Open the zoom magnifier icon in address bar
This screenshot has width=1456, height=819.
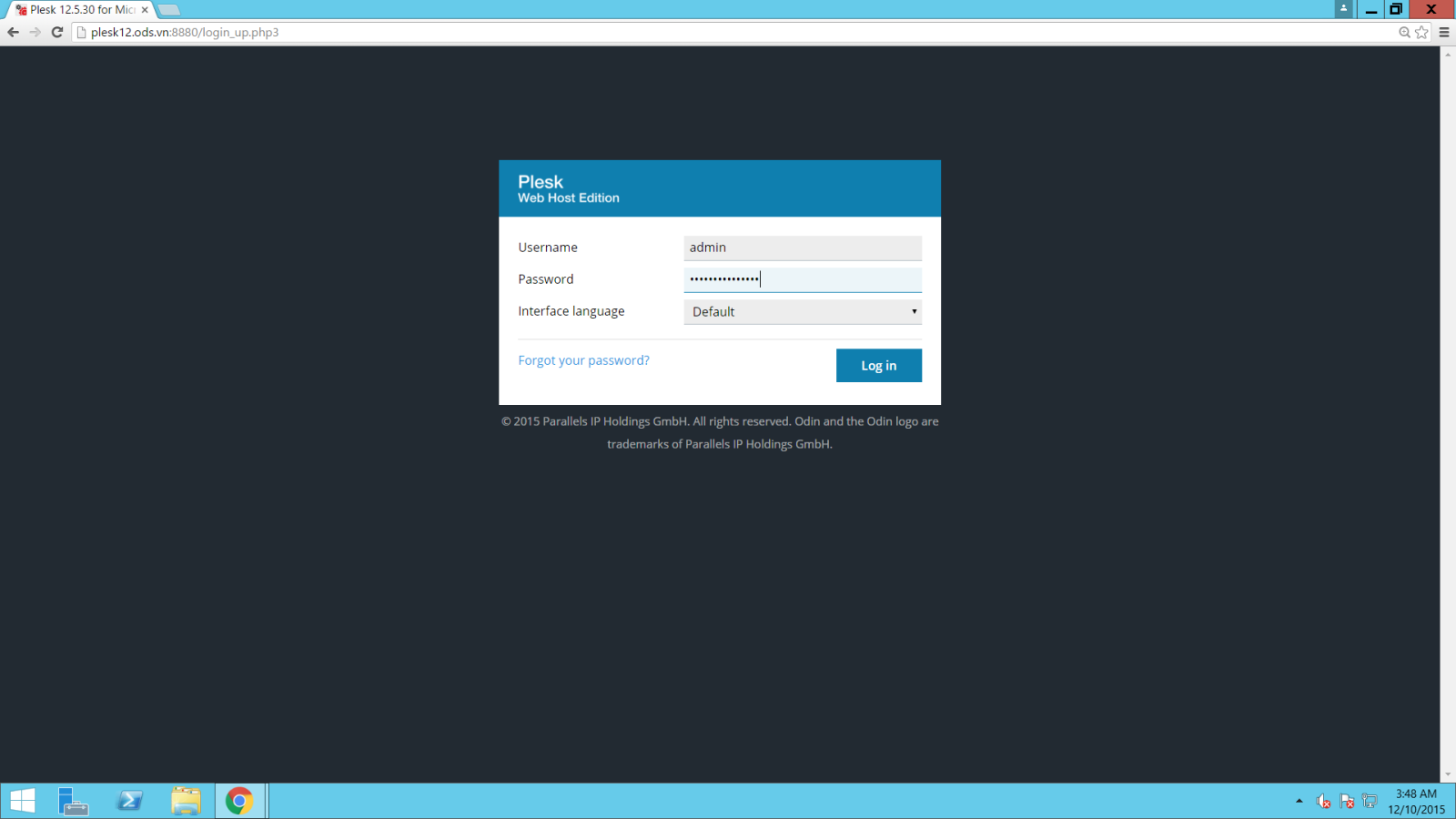(x=1404, y=32)
